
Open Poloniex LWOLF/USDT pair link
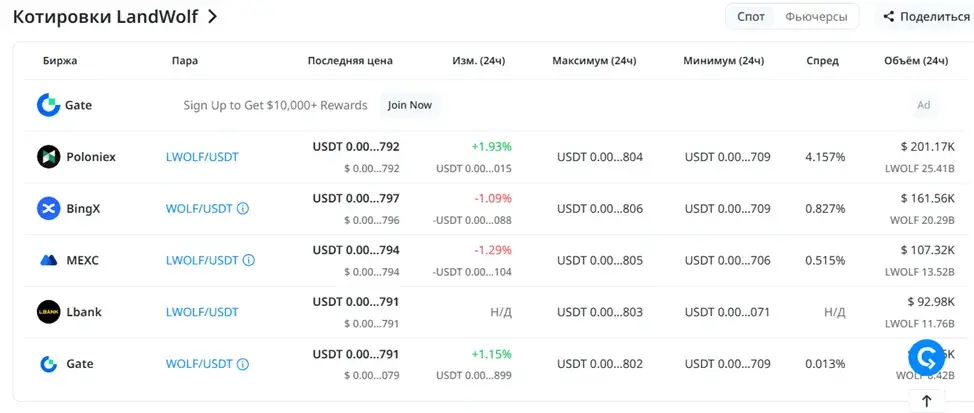tap(202, 157)
